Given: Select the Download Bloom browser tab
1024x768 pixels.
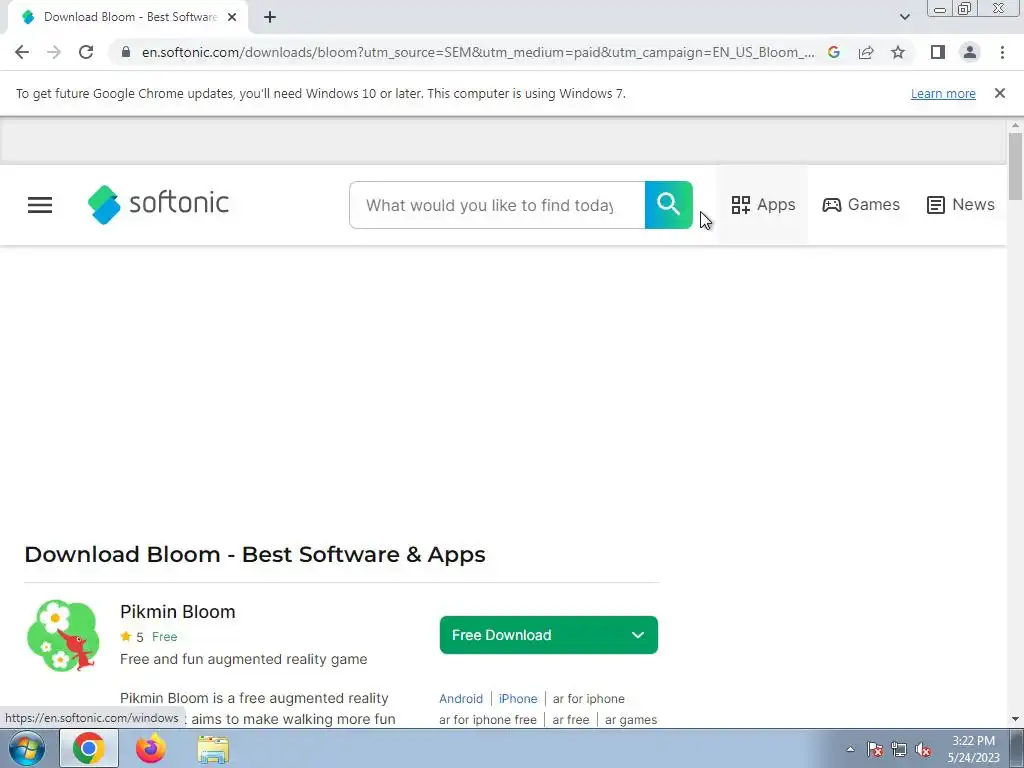Looking at the screenshot, I should coord(128,17).
